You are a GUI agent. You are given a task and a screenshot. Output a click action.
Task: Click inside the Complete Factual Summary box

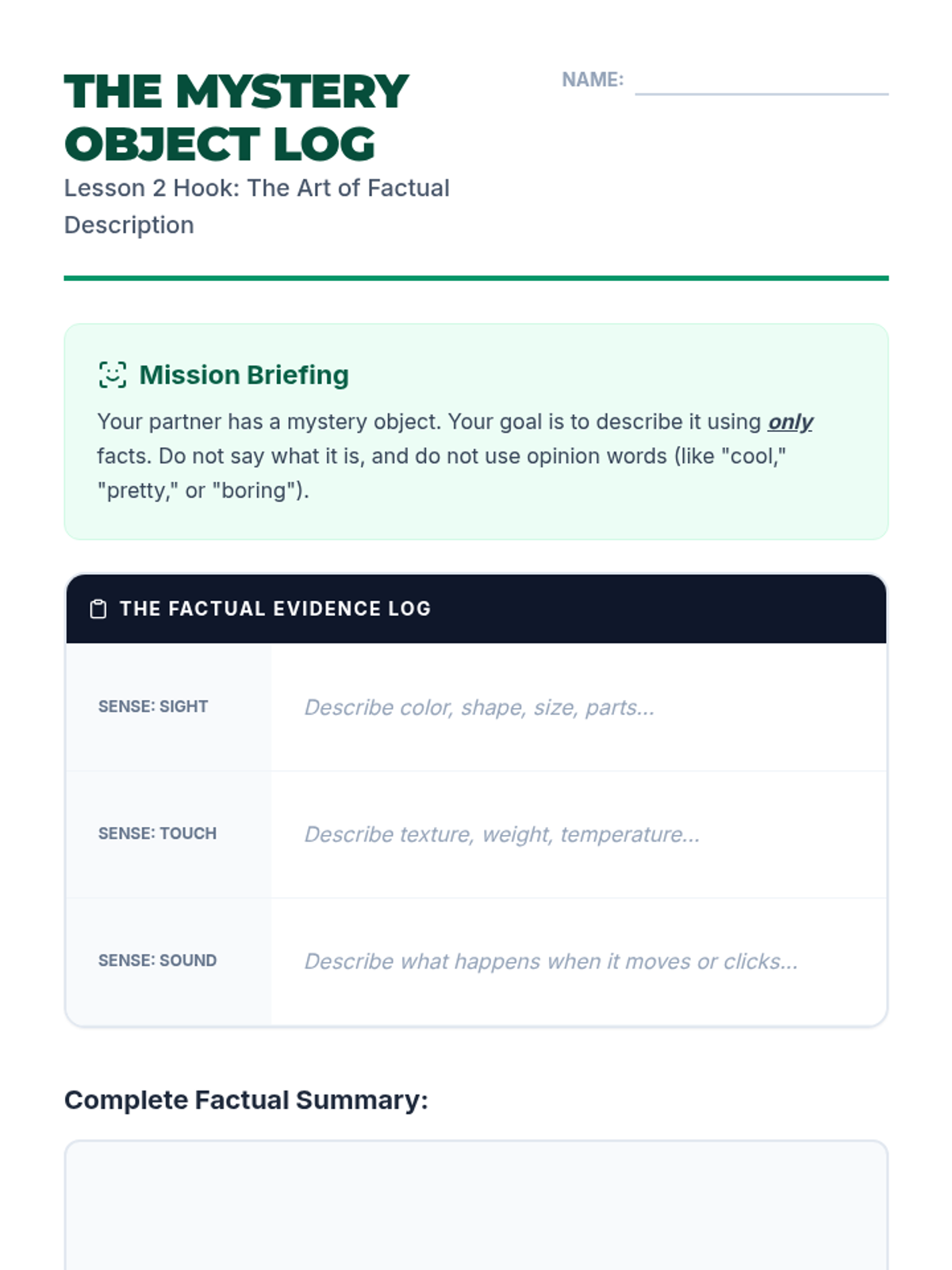(476, 1206)
